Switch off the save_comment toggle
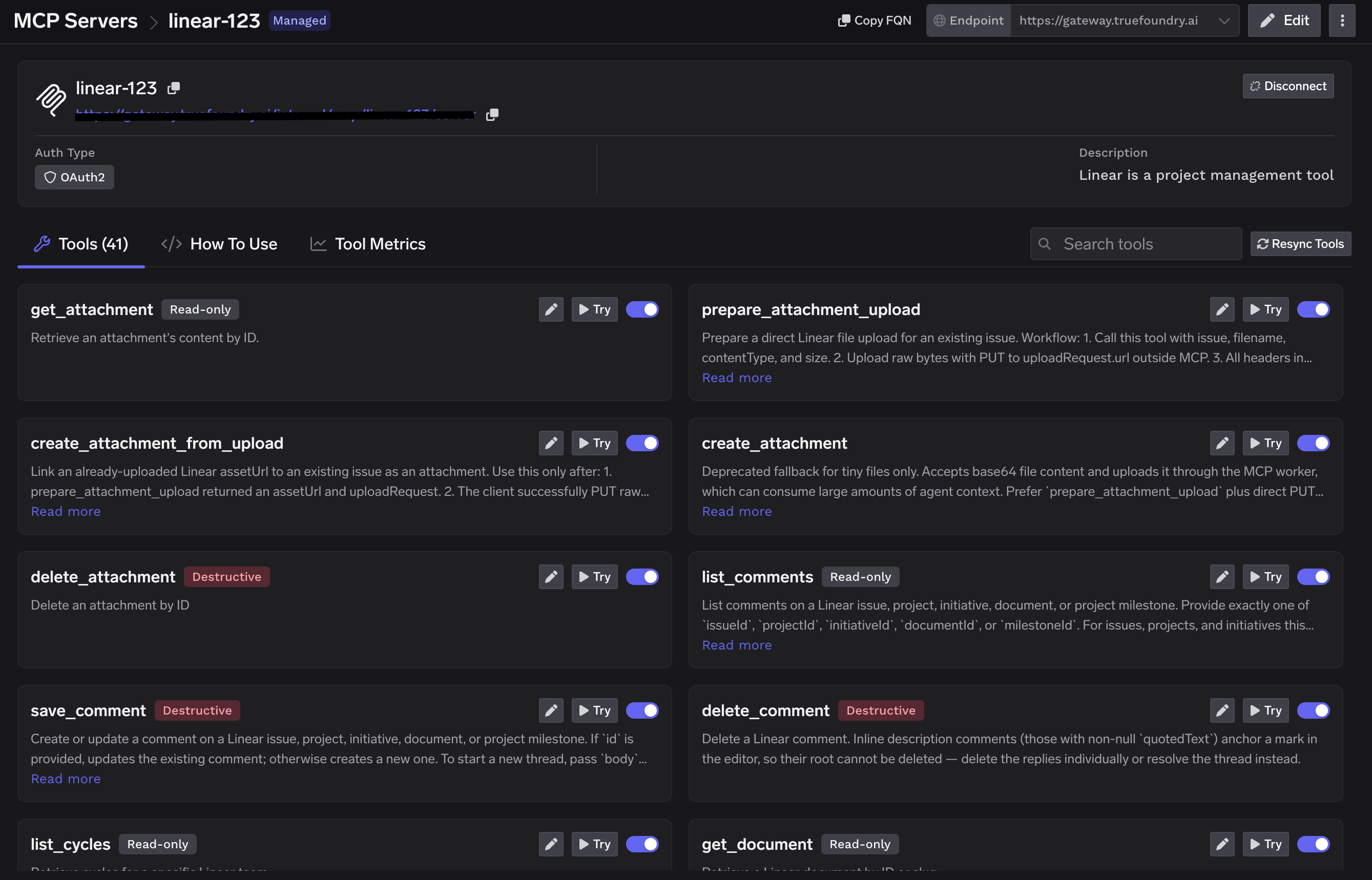Screen dimensions: 1372x880 642,710
